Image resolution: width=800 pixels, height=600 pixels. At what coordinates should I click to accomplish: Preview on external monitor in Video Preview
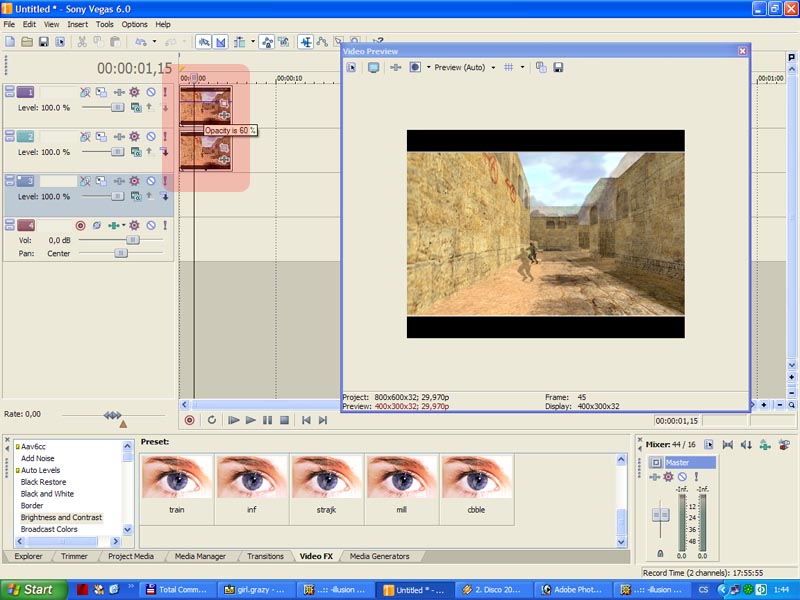pos(373,67)
